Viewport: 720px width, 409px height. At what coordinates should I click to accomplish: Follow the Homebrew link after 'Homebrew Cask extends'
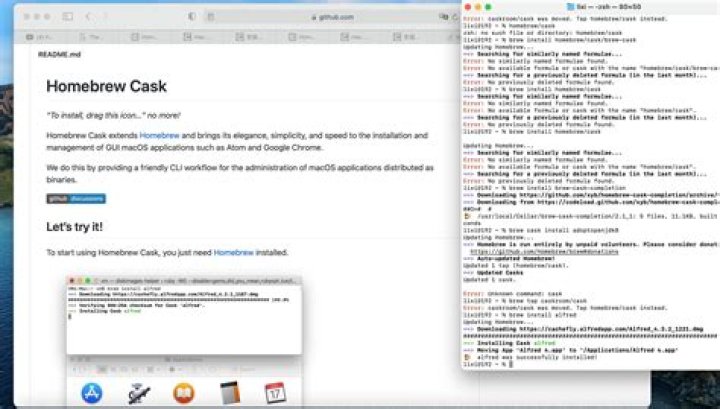(159, 135)
